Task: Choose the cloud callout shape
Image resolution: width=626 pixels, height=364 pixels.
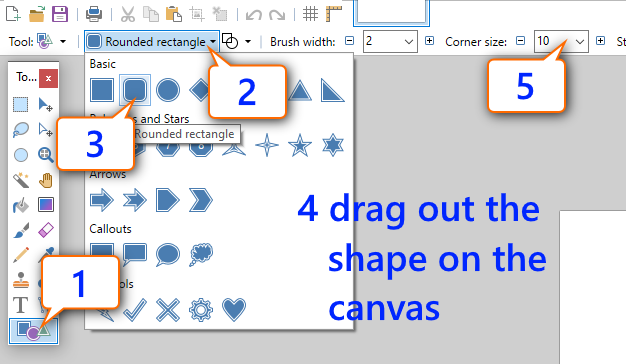Action: click(x=201, y=254)
